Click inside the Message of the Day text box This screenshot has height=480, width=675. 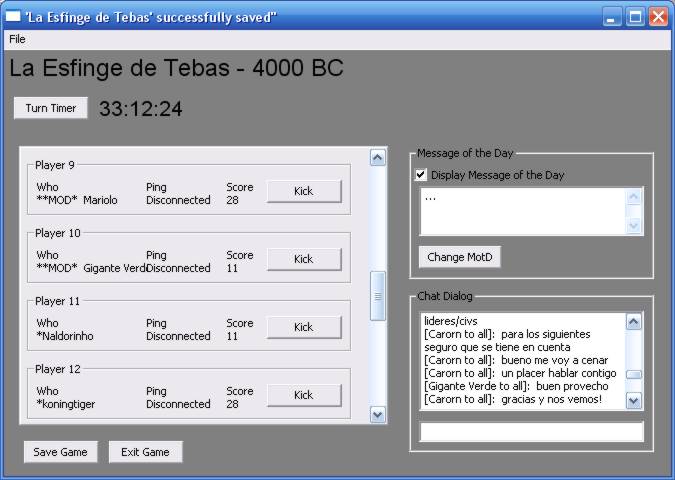[523, 211]
